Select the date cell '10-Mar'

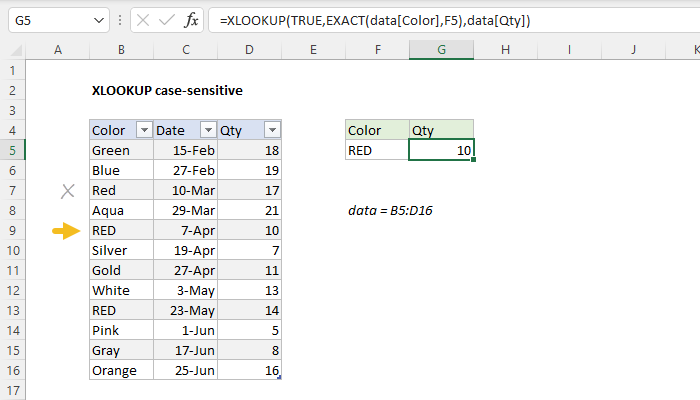click(x=185, y=191)
